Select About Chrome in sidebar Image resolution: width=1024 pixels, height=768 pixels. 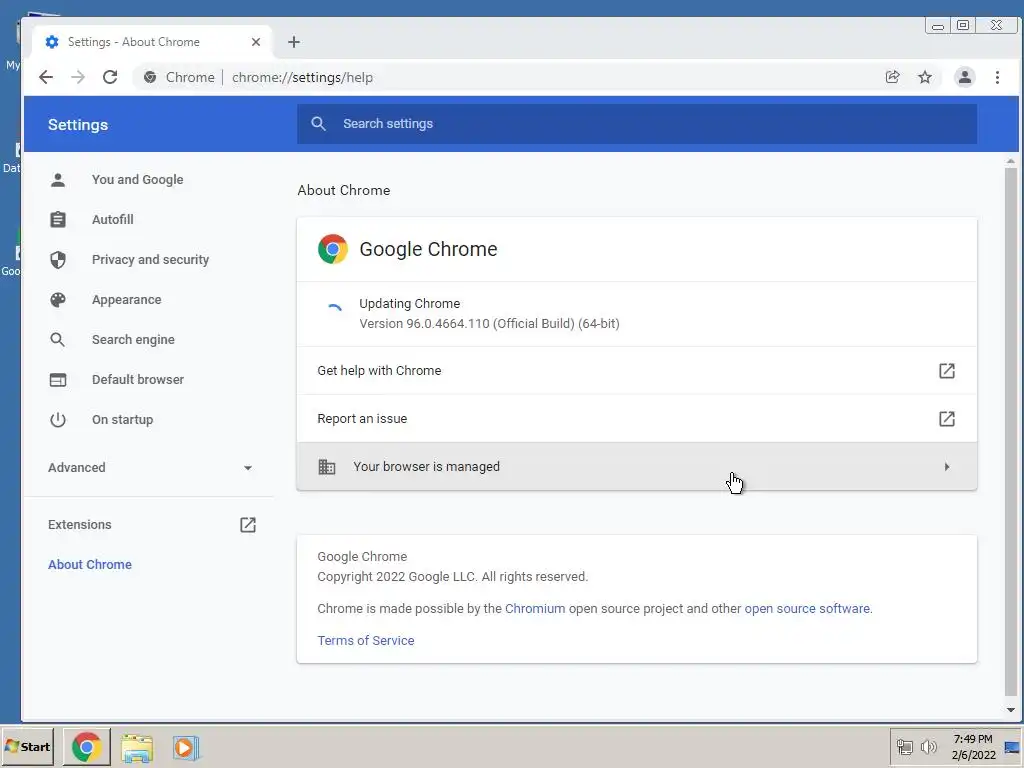(x=89, y=564)
